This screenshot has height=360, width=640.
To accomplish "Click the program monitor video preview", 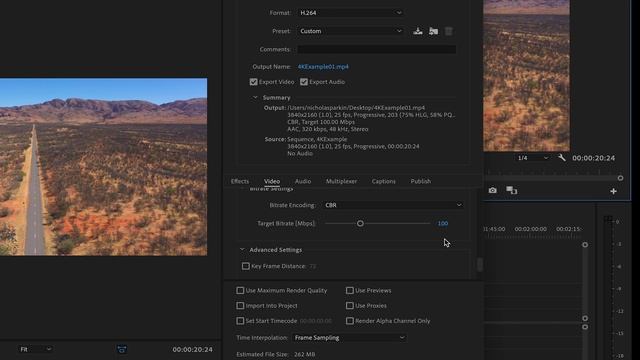I will coord(527,76).
